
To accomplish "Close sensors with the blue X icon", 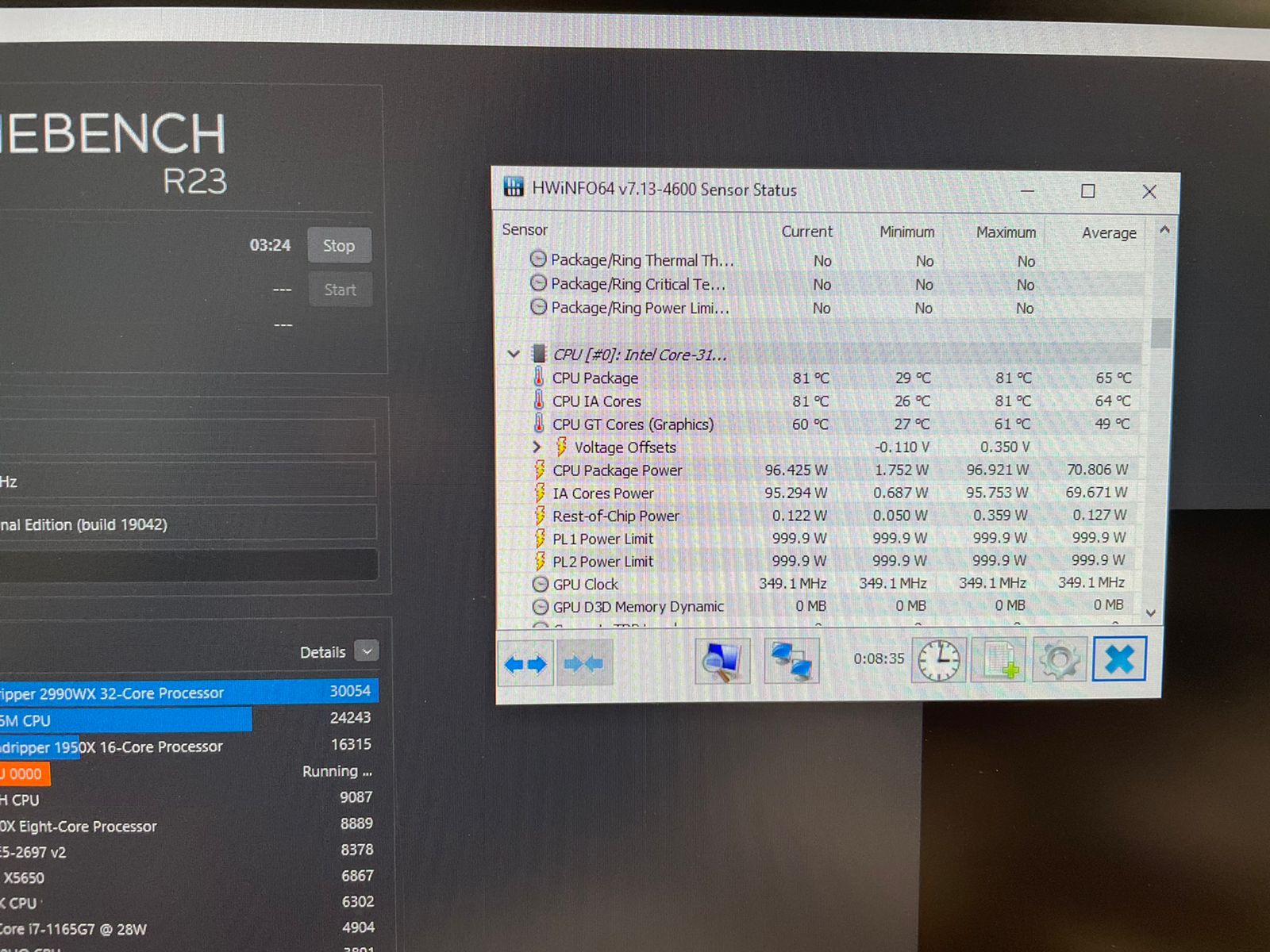I will click(1119, 658).
